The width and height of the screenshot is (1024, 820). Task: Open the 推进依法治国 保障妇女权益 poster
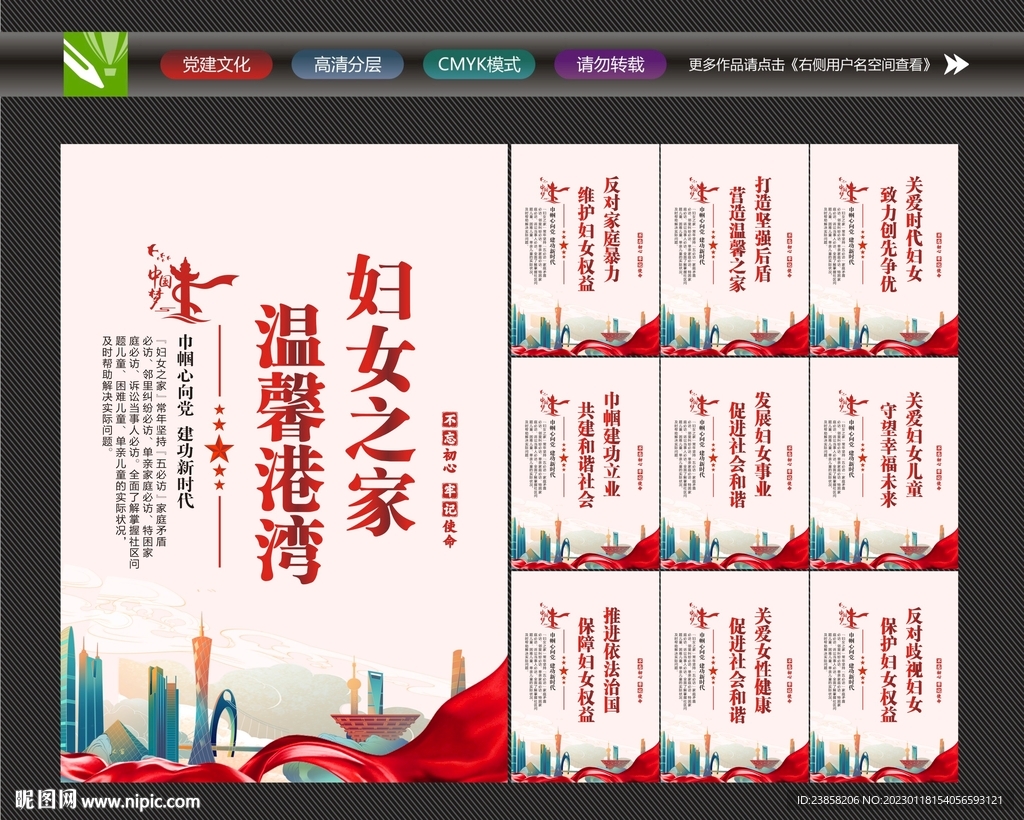point(585,676)
